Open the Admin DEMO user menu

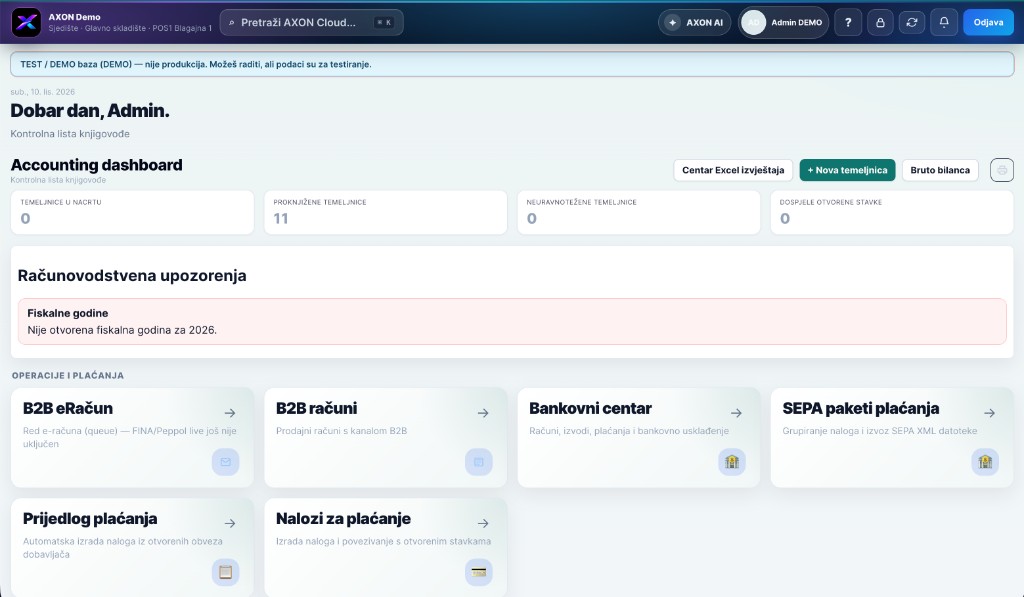(783, 22)
